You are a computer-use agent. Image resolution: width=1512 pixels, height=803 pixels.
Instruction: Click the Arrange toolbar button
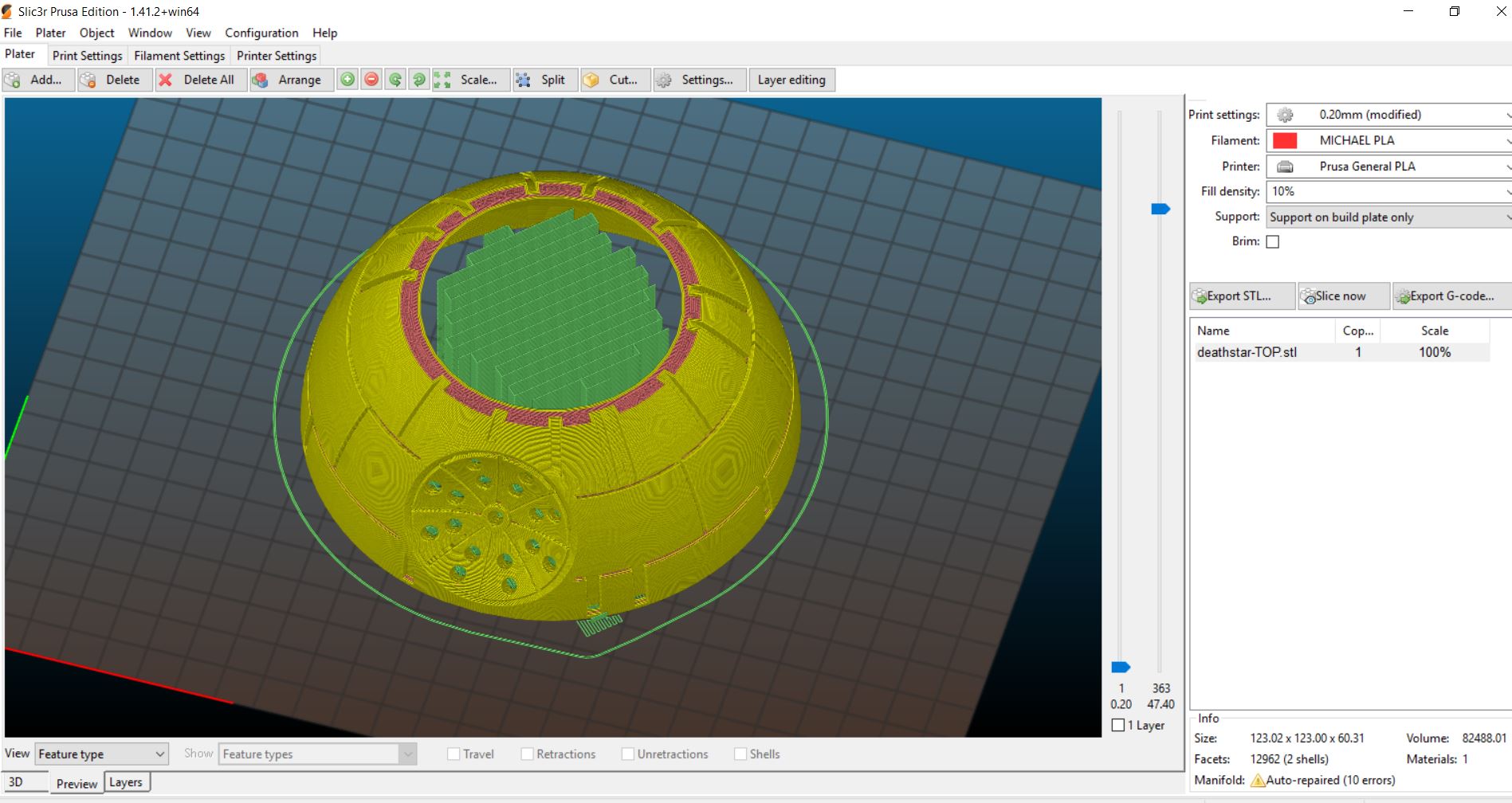(x=292, y=80)
